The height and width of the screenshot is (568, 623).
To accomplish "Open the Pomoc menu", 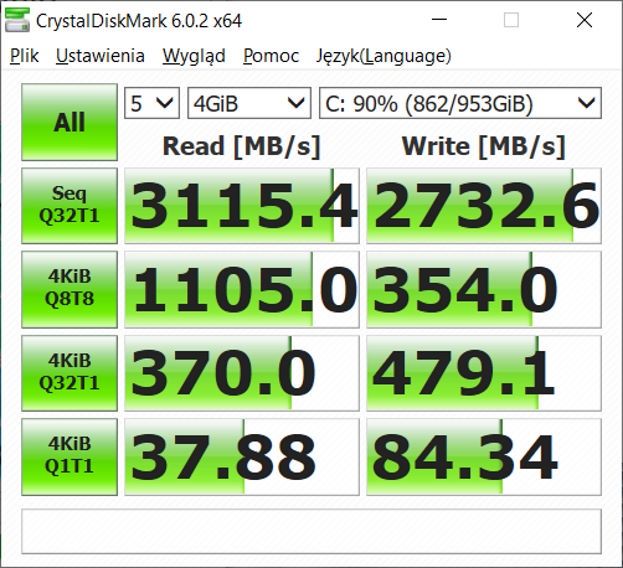I will coord(271,56).
